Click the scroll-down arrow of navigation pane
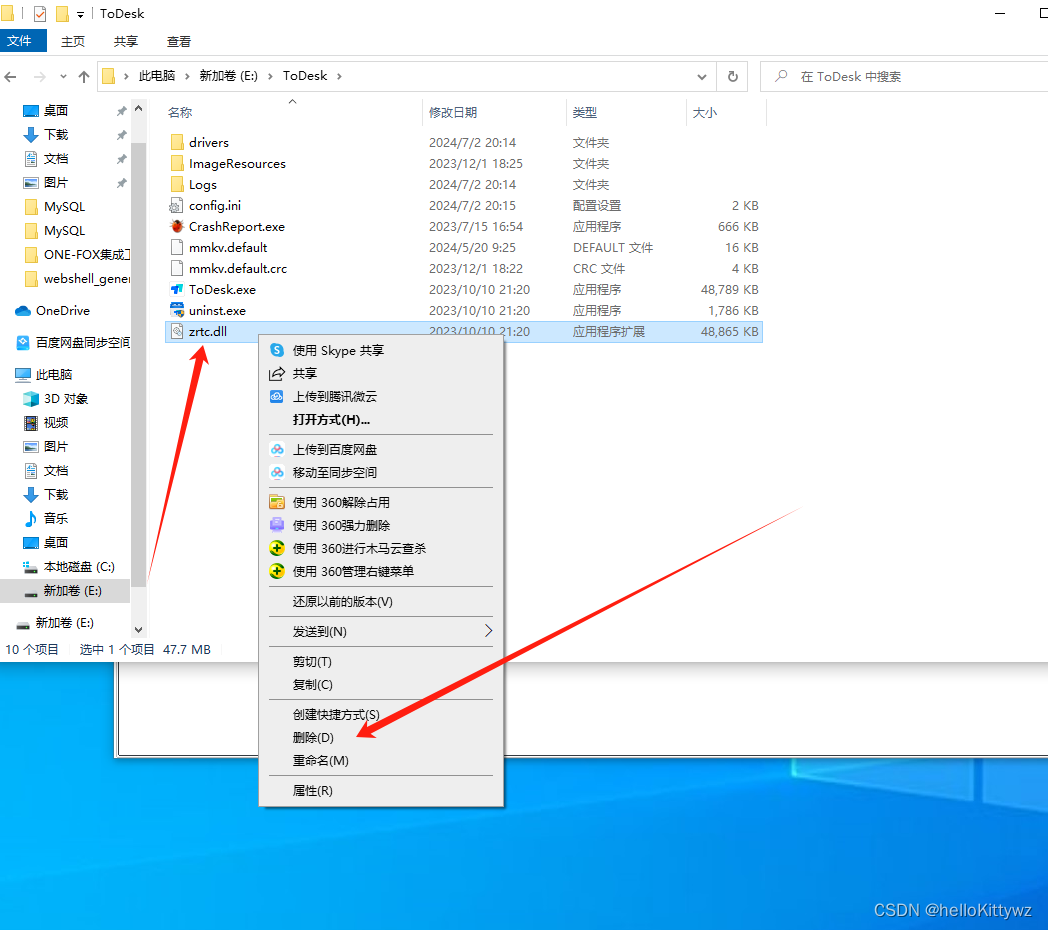The height and width of the screenshot is (930, 1048). (138, 629)
